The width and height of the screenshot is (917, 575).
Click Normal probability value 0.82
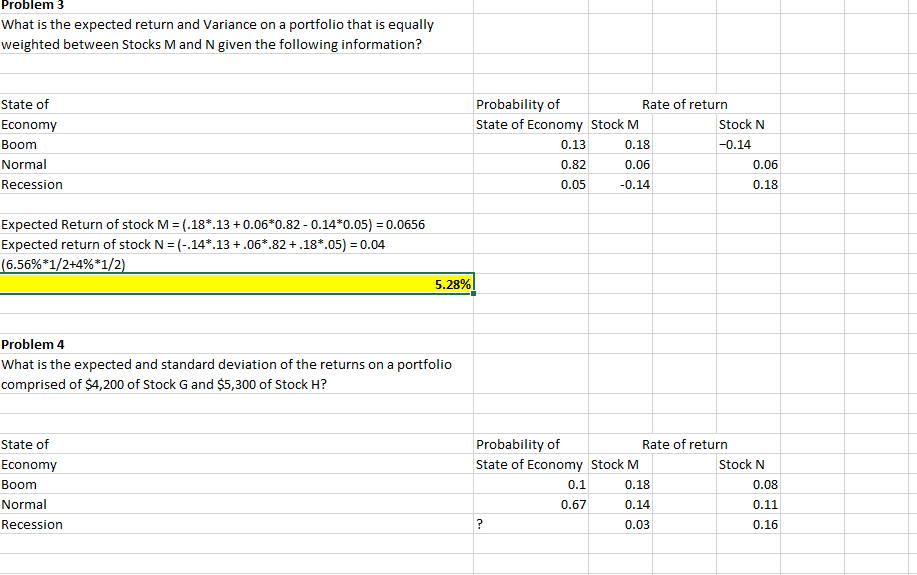573,164
